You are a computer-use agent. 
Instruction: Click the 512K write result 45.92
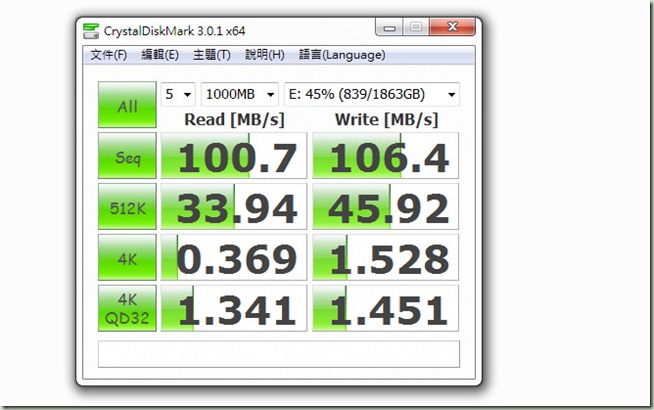coord(385,206)
